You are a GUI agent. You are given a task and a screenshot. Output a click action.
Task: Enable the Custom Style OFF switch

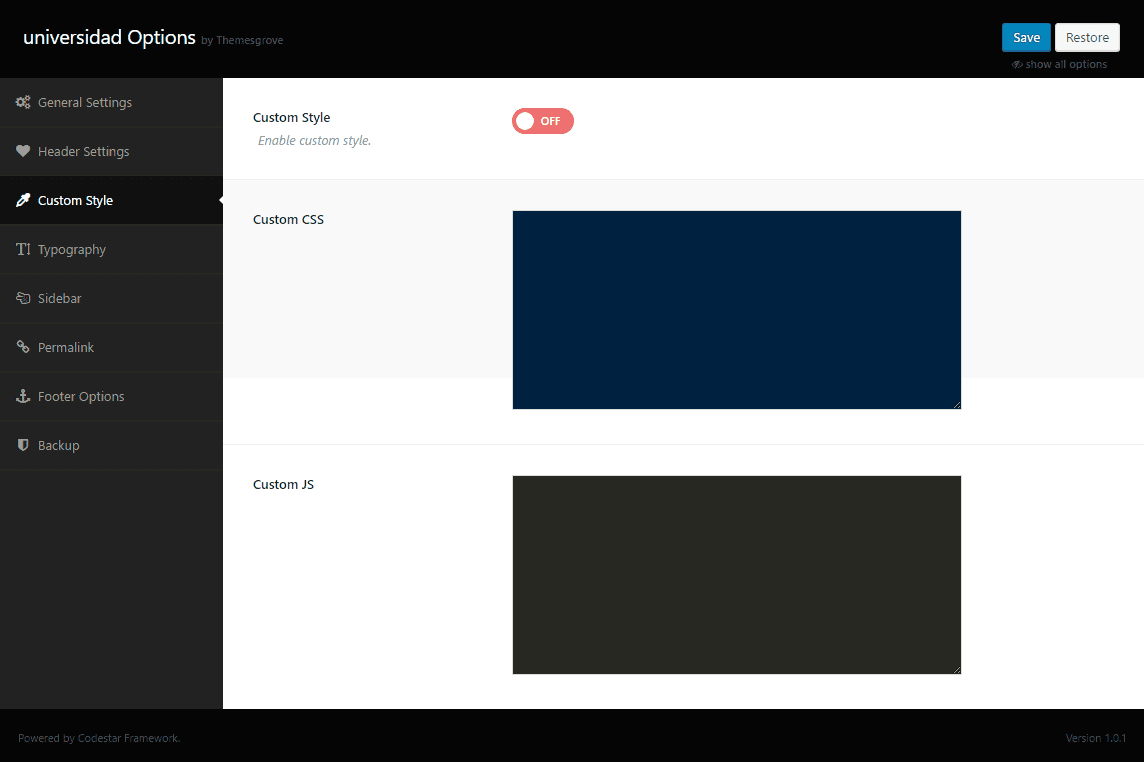tap(542, 121)
